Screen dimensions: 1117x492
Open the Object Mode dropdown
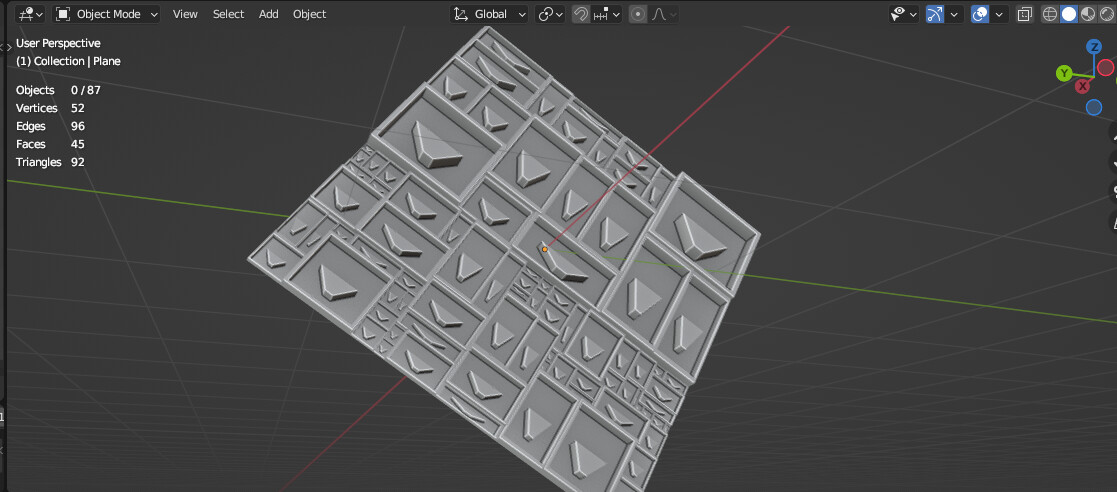coord(107,14)
